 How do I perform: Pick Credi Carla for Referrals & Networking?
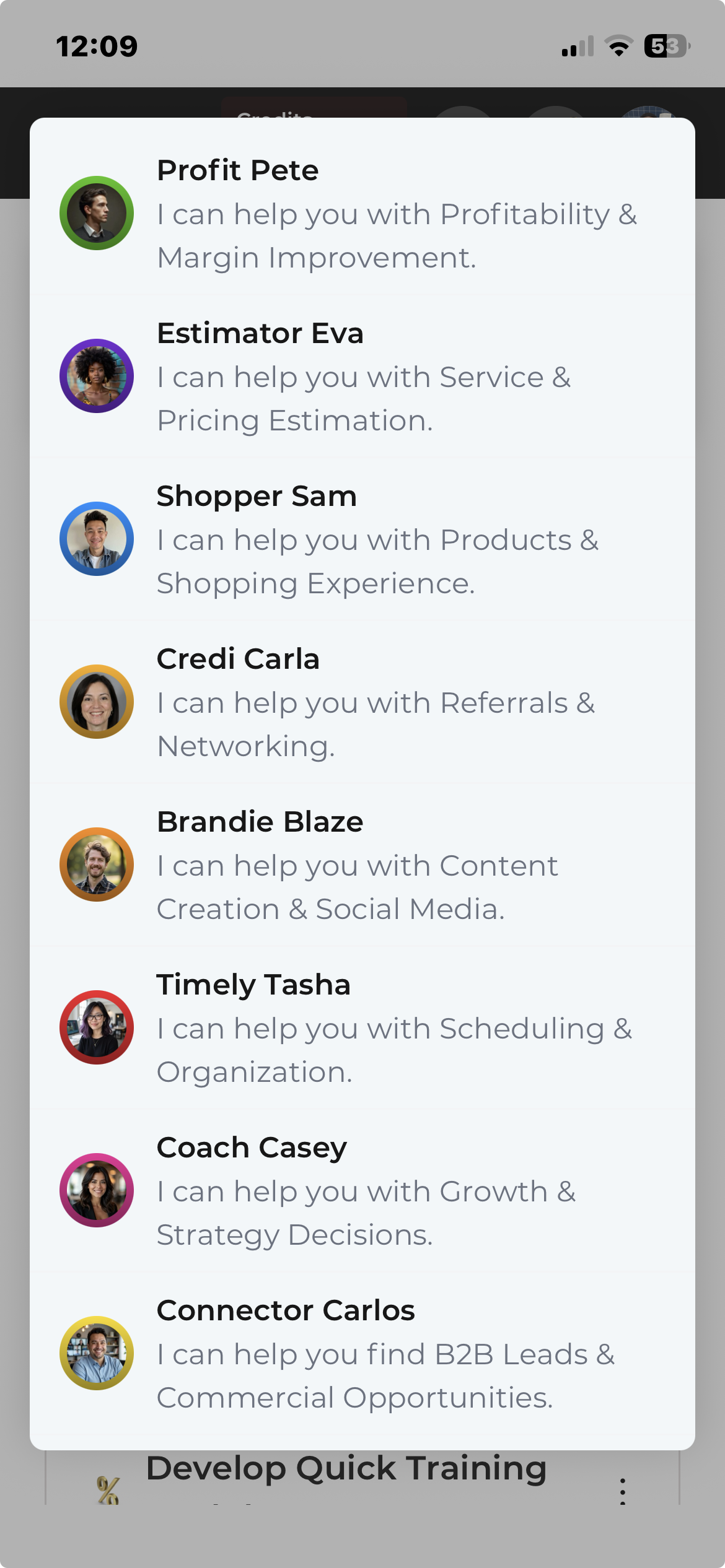click(x=362, y=702)
